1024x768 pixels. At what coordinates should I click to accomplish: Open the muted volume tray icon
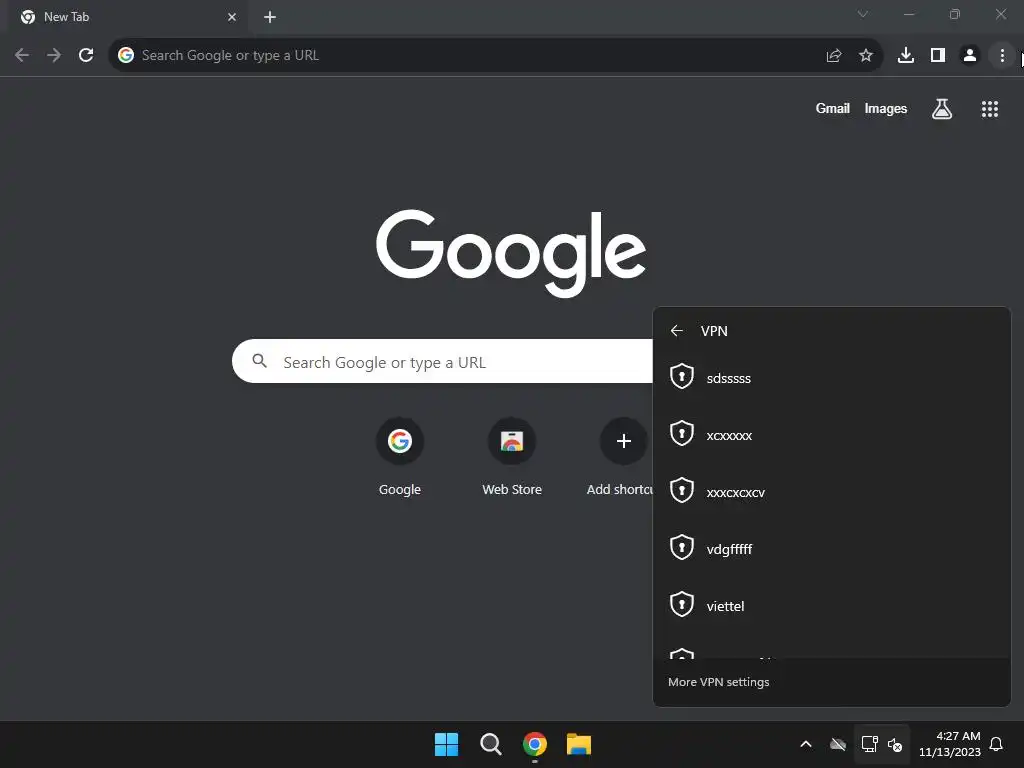(895, 744)
